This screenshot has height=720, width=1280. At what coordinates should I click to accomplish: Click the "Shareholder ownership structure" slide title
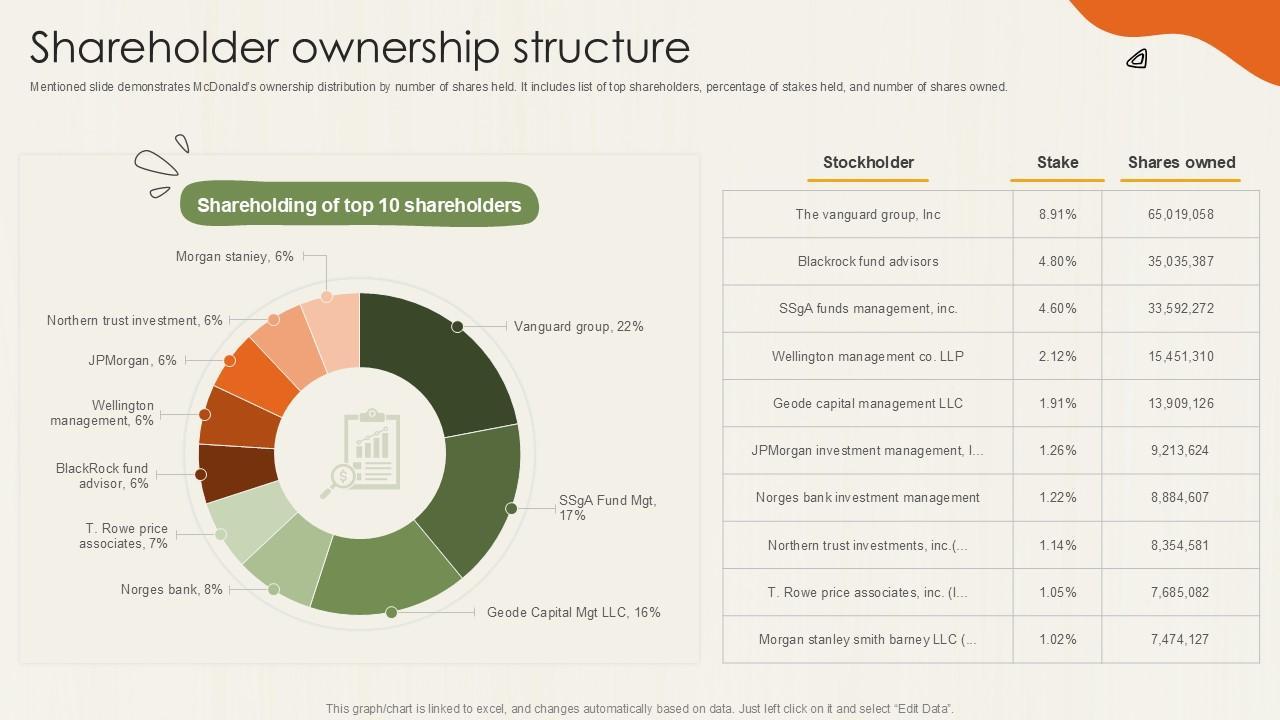[x=360, y=47]
